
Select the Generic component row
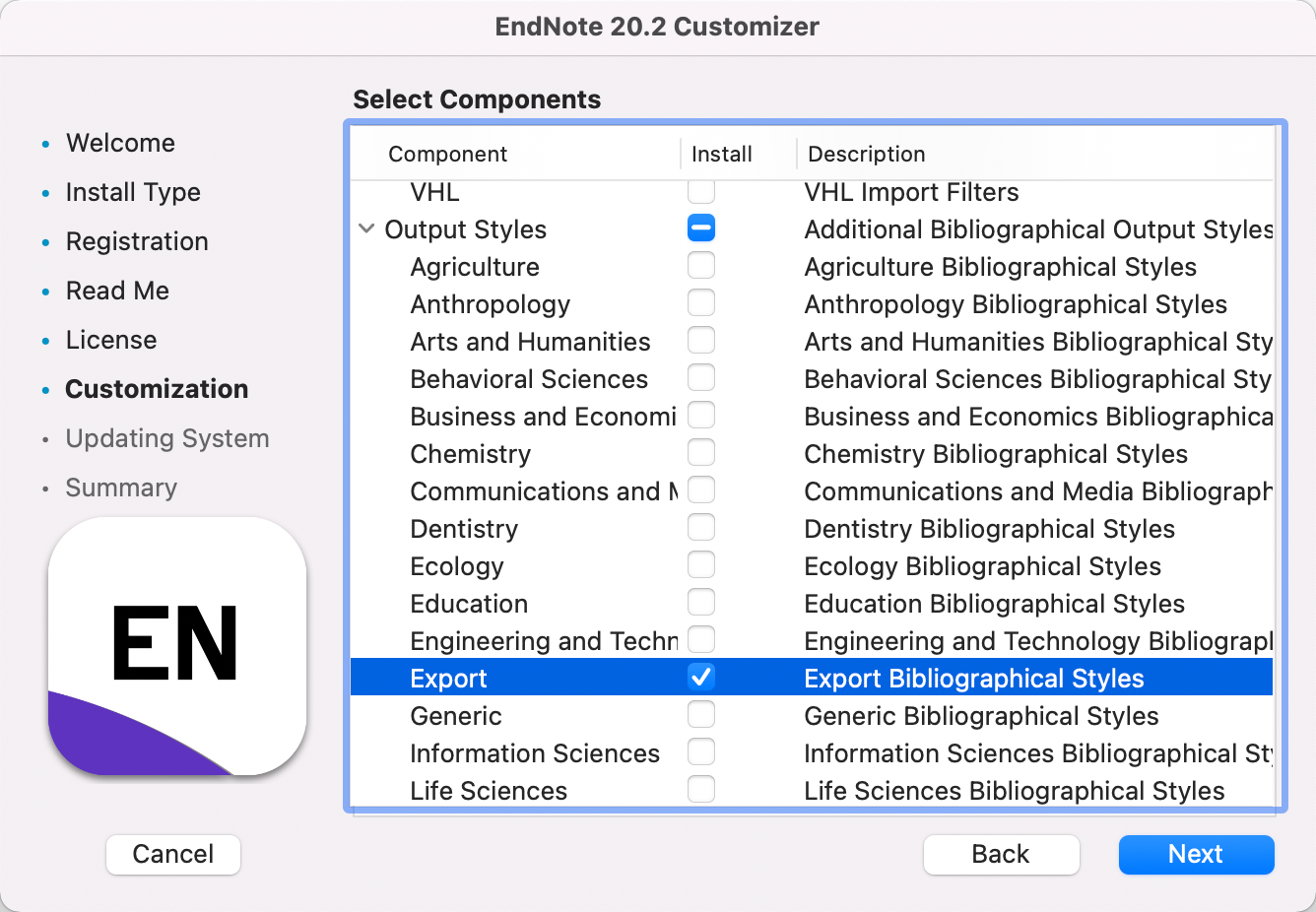812,715
